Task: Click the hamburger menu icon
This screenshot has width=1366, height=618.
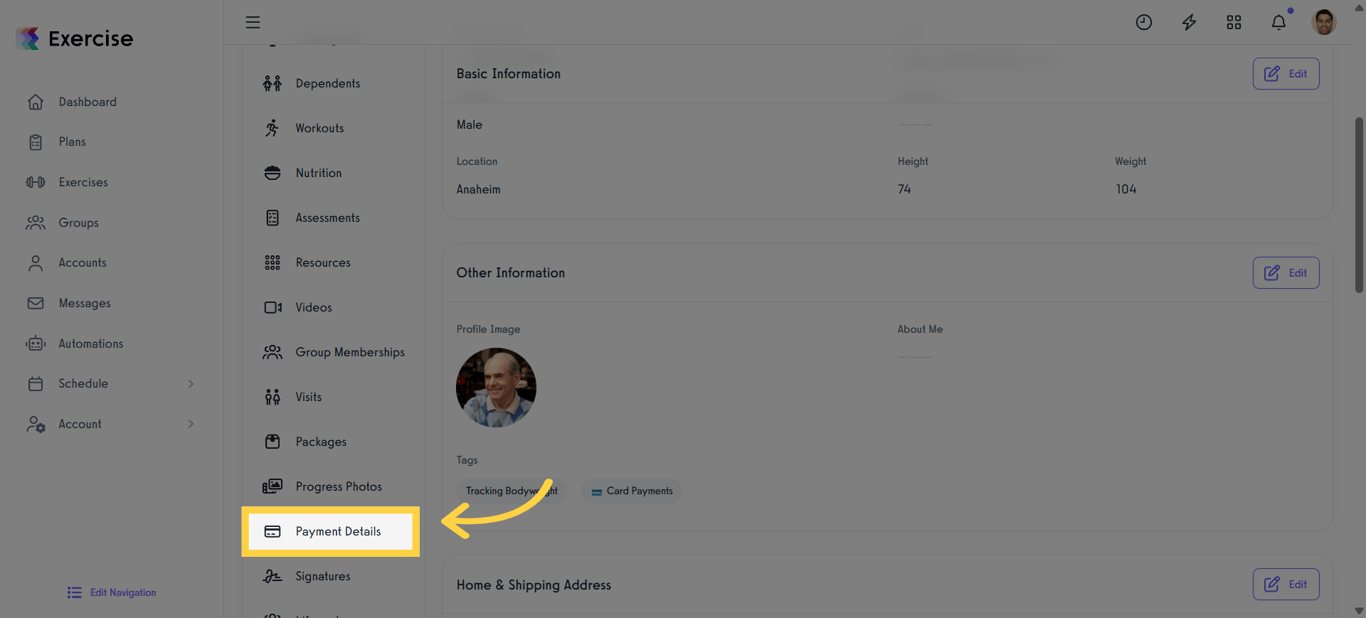Action: click(x=253, y=22)
